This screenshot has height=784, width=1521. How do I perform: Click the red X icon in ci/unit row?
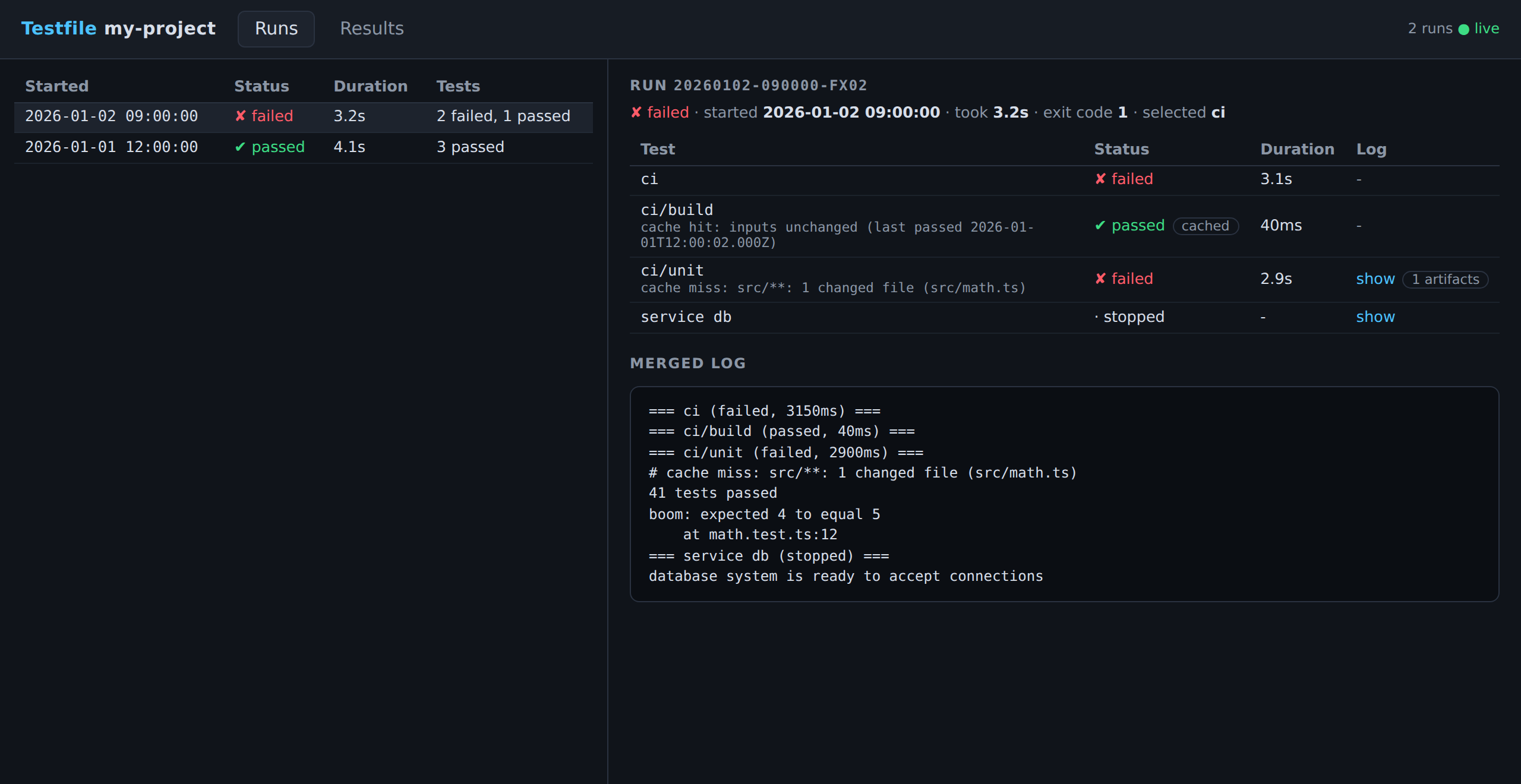pos(1100,279)
